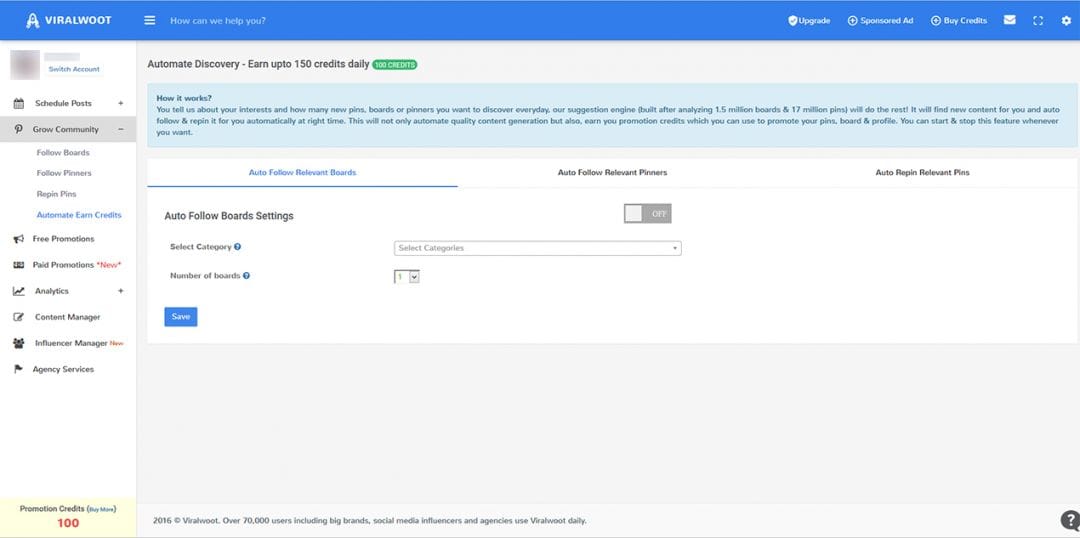Open Follow Boards submenu item

[x=63, y=153]
